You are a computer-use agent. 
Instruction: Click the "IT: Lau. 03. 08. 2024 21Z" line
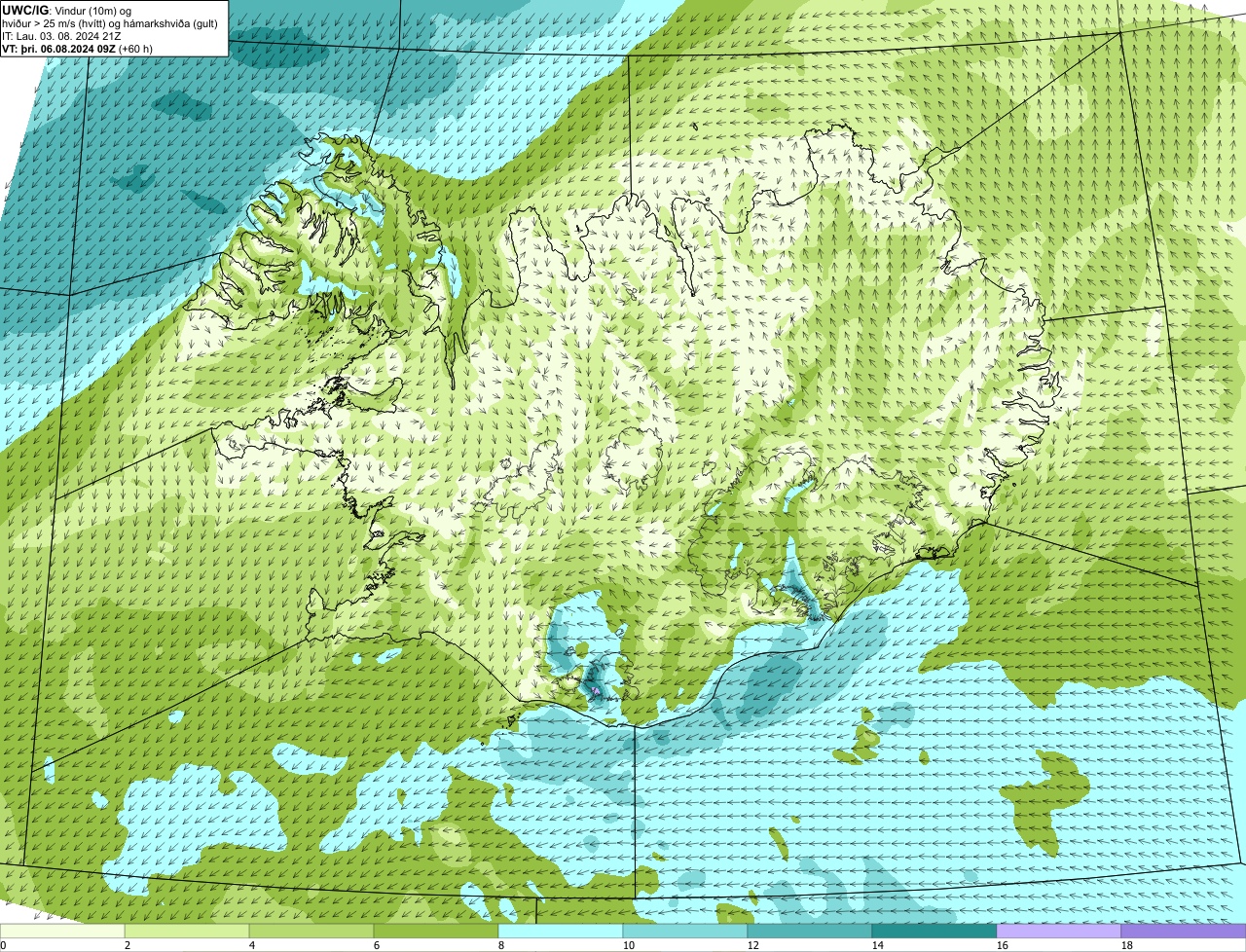click(62, 36)
